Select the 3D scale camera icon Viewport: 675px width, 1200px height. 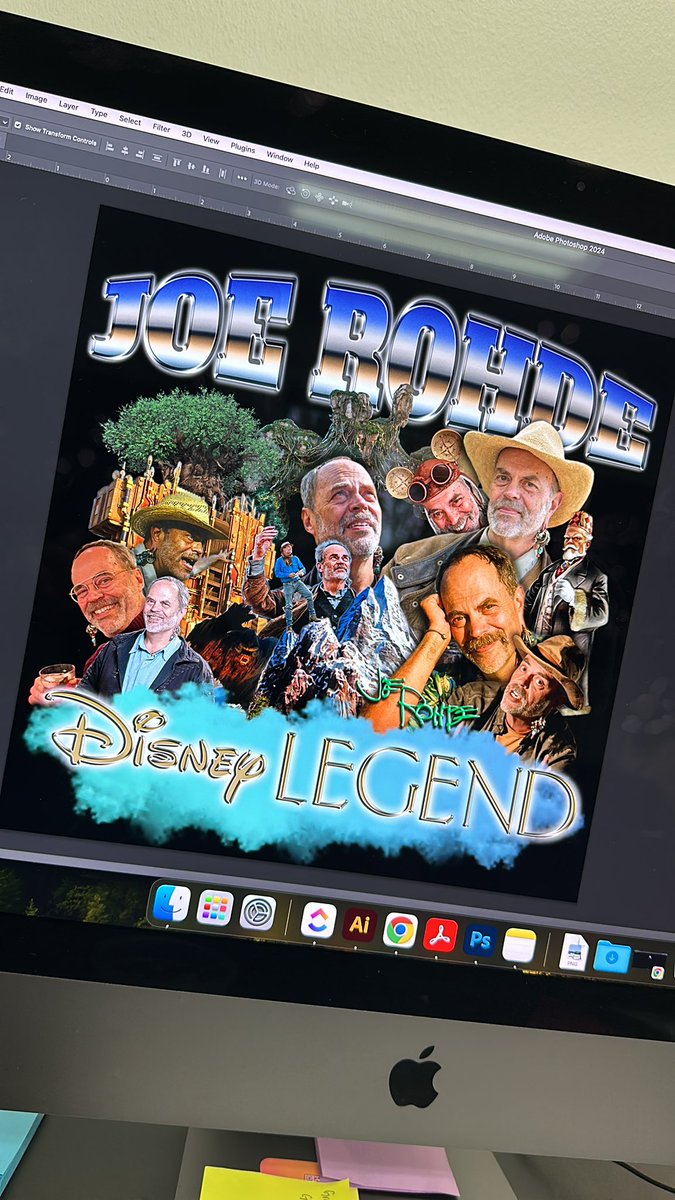pos(346,204)
